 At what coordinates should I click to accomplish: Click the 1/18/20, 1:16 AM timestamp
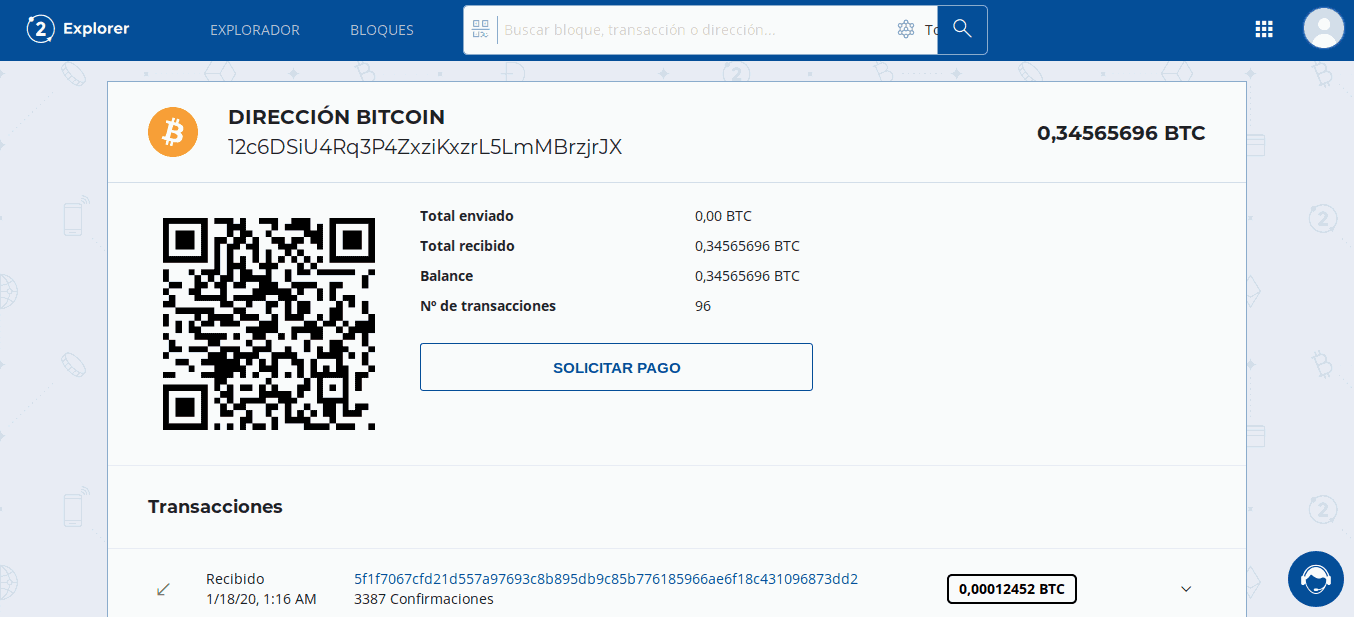tap(261, 599)
